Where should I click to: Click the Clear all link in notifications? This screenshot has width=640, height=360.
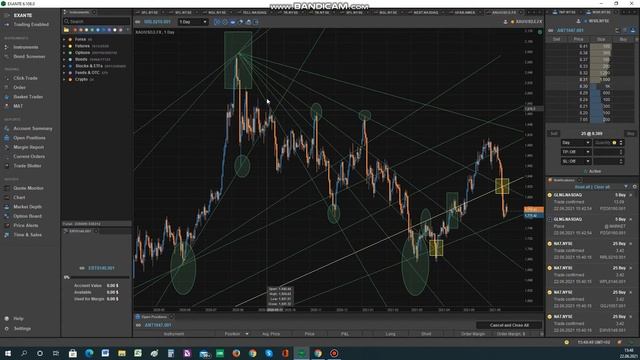click(602, 187)
